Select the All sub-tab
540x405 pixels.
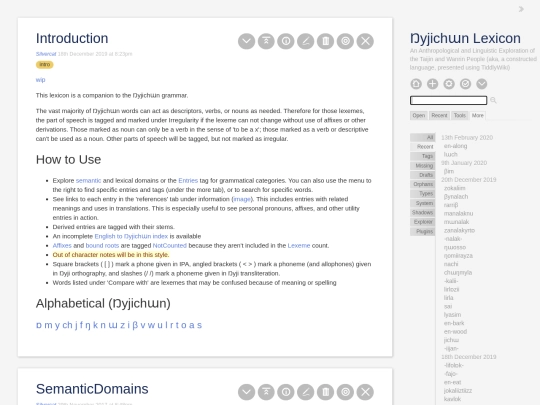[423, 137]
